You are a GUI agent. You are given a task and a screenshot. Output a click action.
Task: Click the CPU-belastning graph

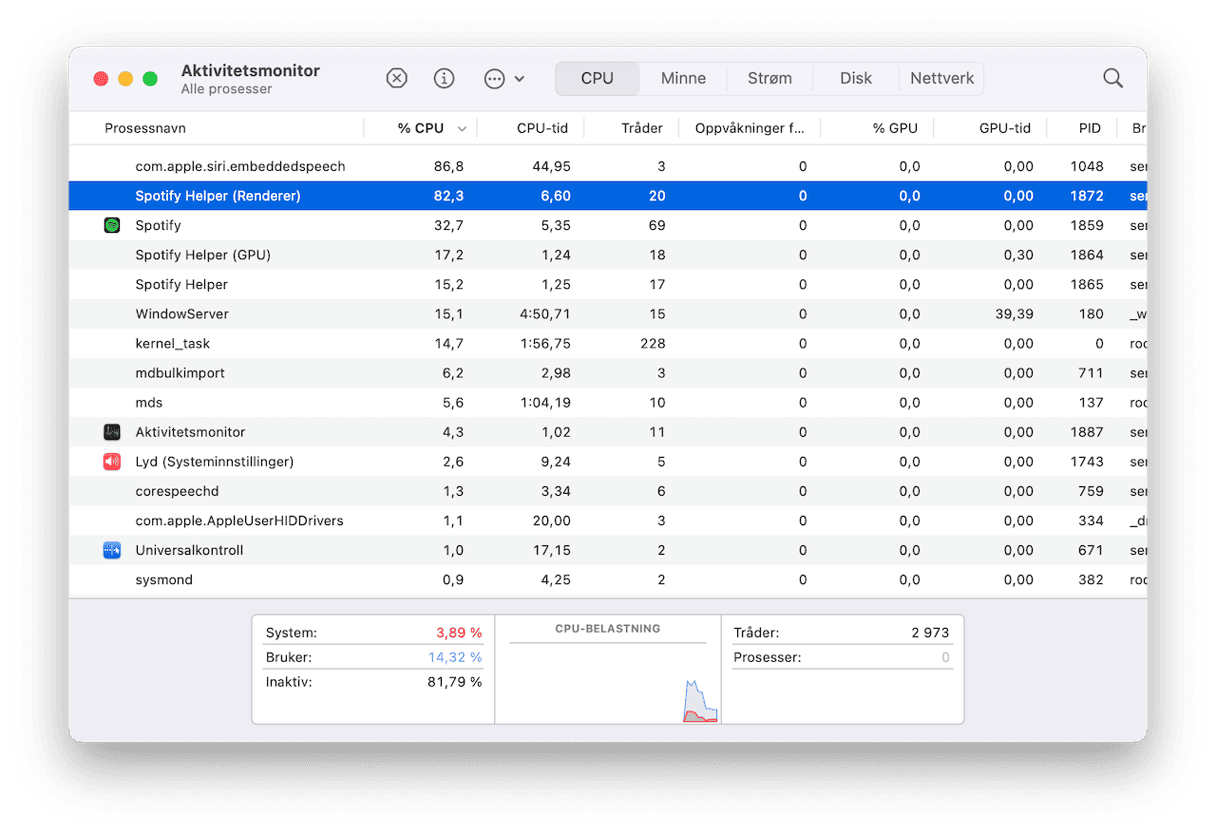[x=607, y=675]
